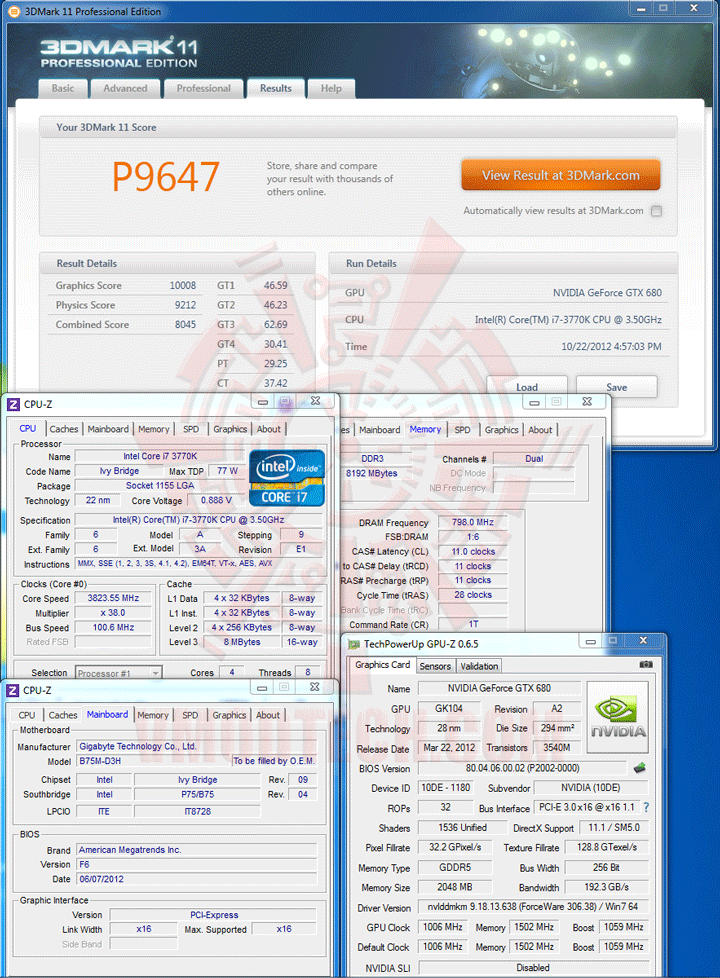Open the About tab in top CPU-Z window
The width and height of the screenshot is (720, 978).
[268, 429]
